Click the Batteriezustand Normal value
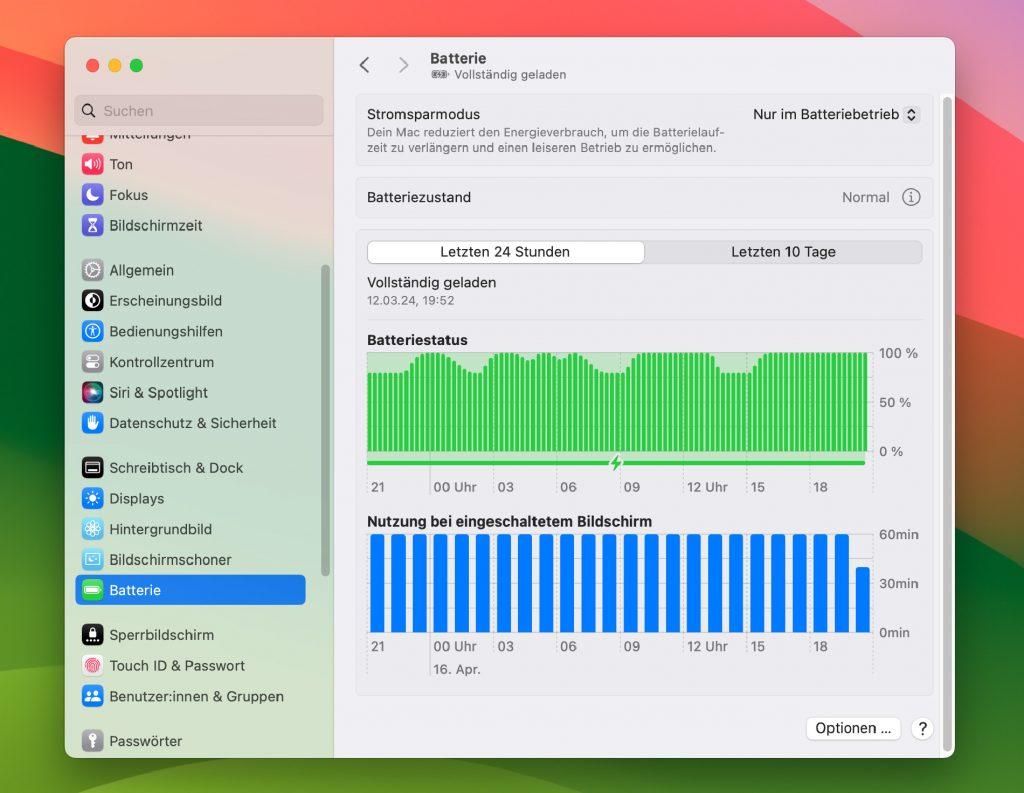This screenshot has width=1024, height=793. [865, 197]
